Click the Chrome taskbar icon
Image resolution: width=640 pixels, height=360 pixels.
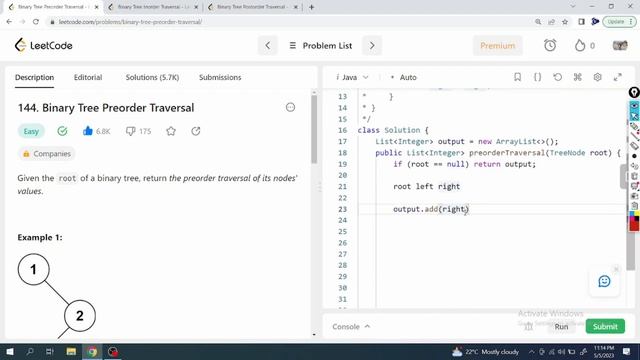coord(92,351)
